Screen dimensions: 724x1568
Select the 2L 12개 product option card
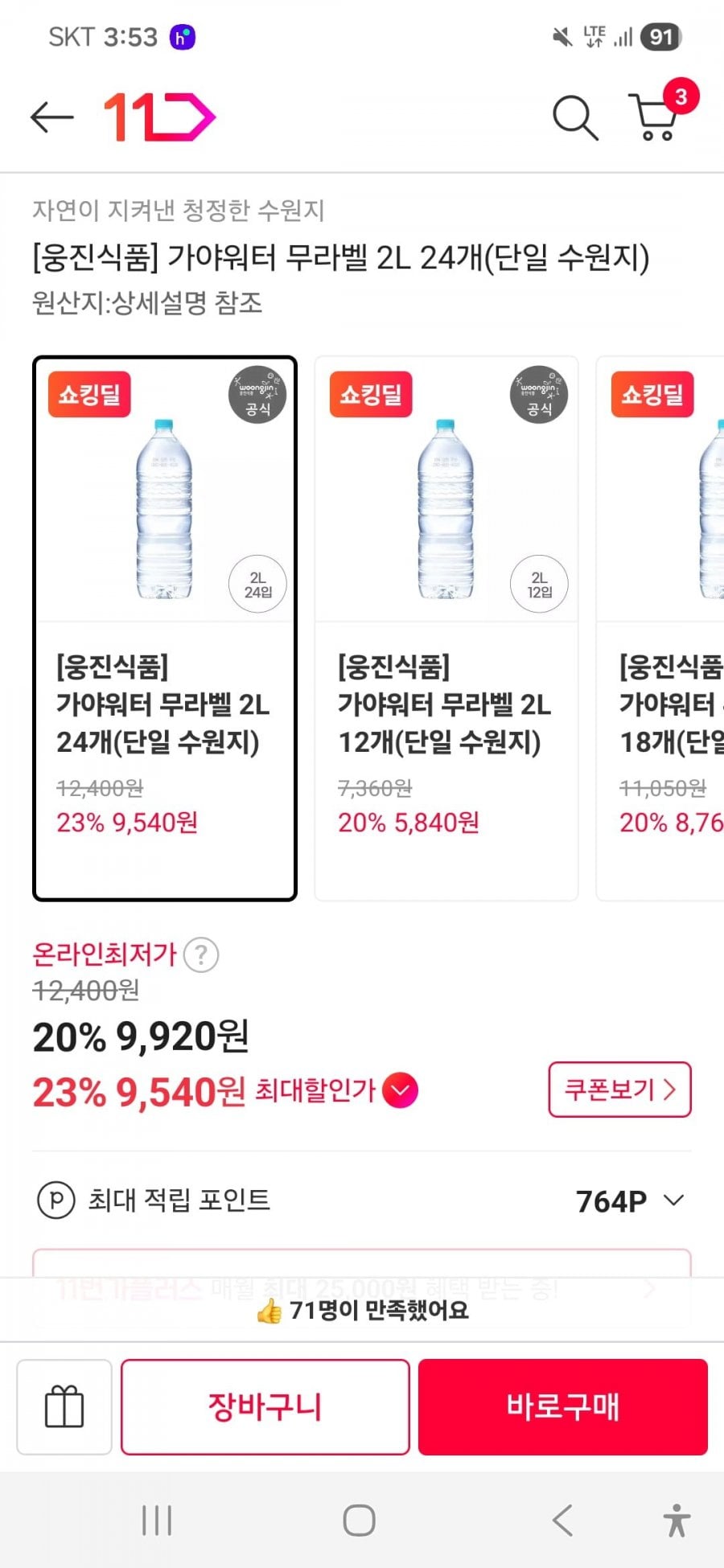pos(446,628)
